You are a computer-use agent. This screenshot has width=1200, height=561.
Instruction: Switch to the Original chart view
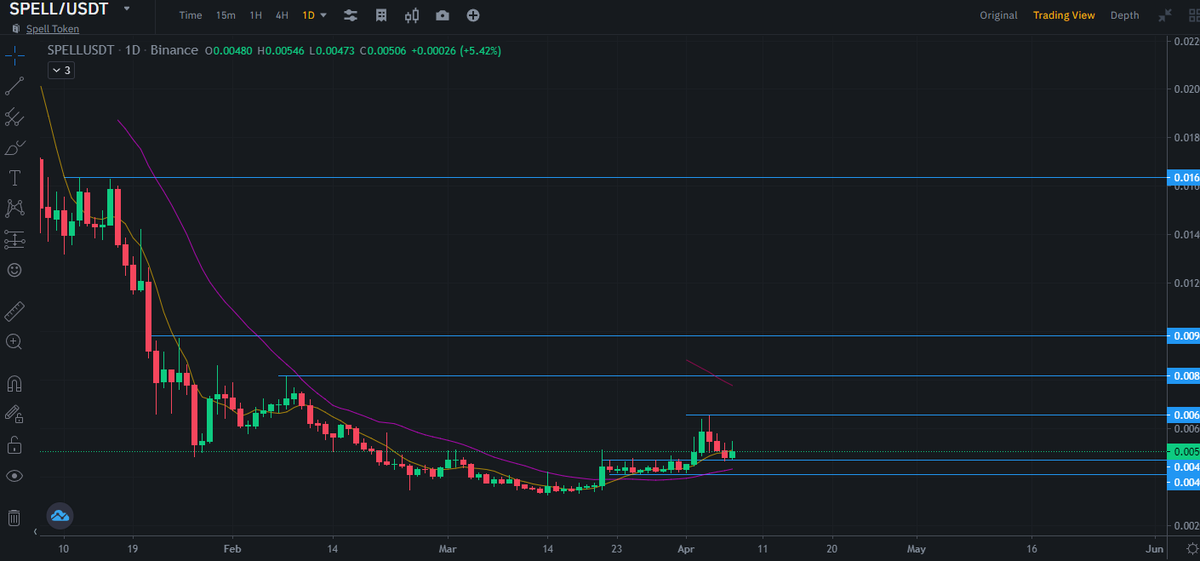998,15
